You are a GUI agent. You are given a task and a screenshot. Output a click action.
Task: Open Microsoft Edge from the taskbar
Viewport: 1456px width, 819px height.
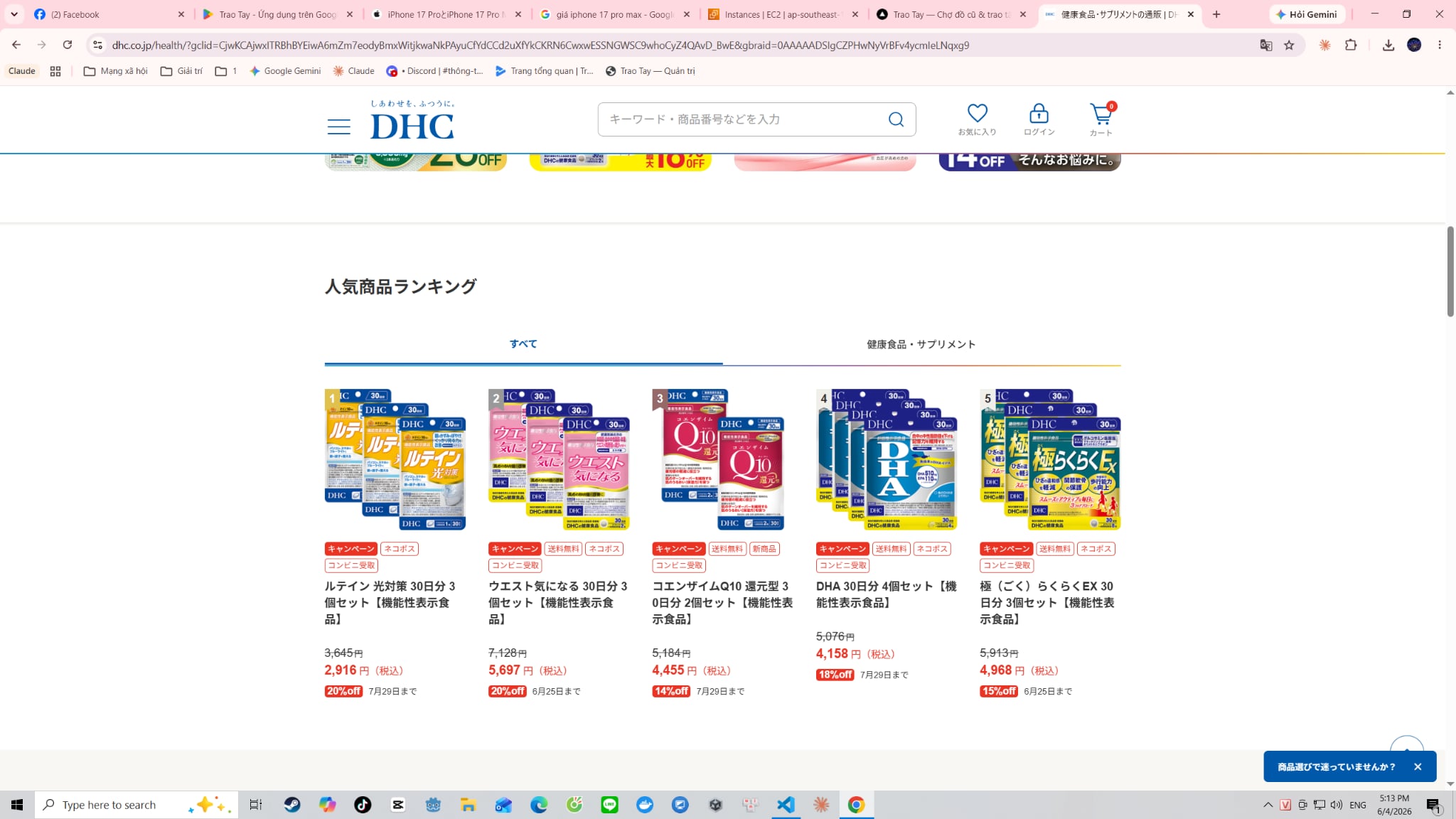[539, 805]
